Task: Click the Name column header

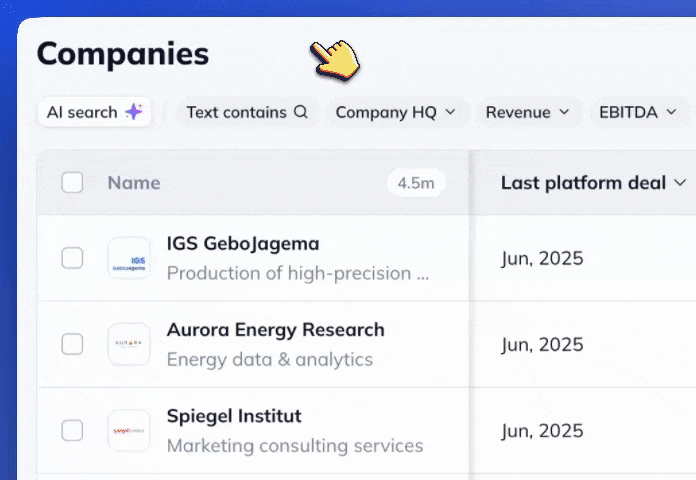Action: pyautogui.click(x=134, y=183)
